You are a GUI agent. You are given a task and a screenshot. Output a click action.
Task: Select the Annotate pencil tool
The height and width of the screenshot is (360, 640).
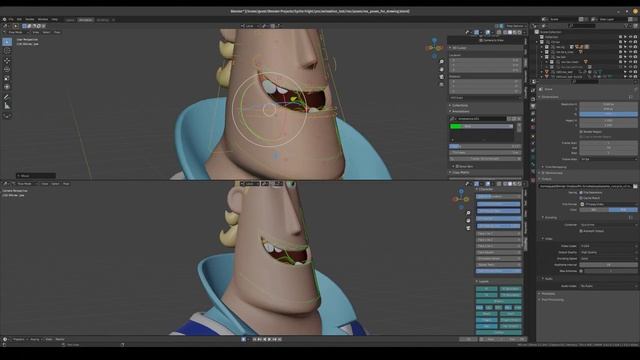[x=7, y=97]
